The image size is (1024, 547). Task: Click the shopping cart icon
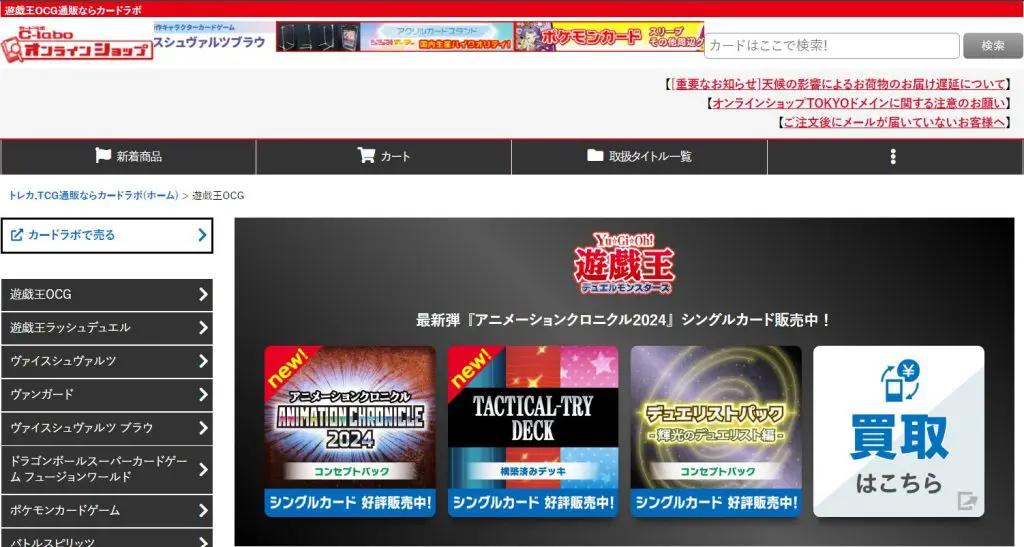(366, 155)
